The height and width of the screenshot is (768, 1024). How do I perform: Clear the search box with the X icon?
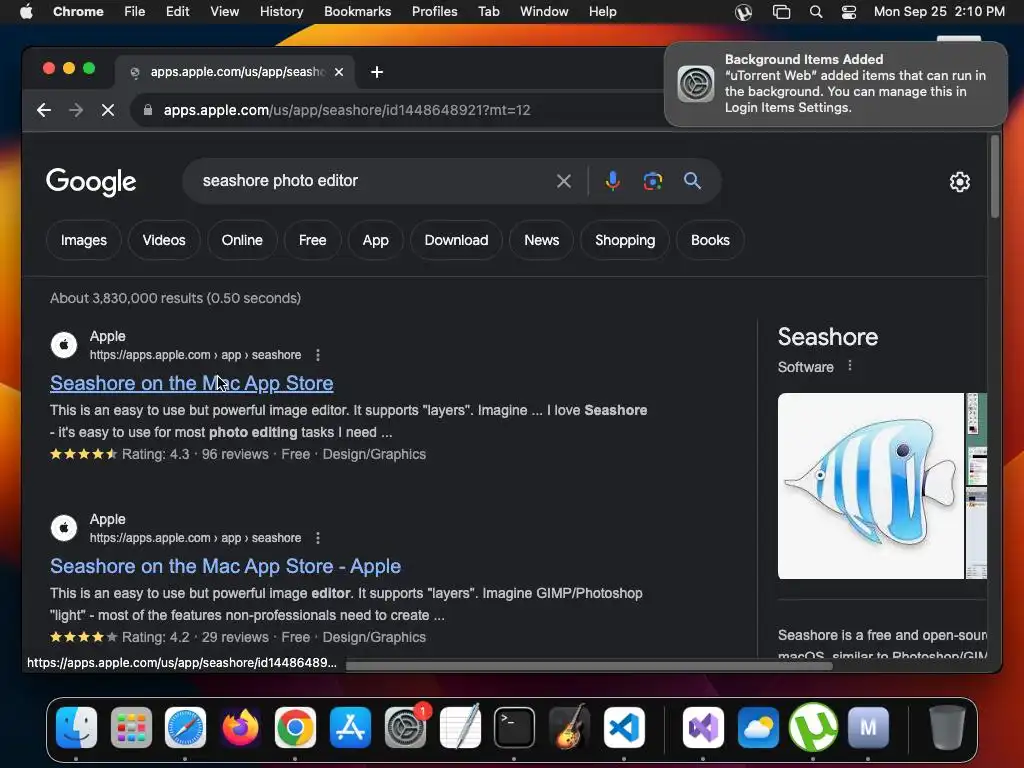pyautogui.click(x=564, y=181)
